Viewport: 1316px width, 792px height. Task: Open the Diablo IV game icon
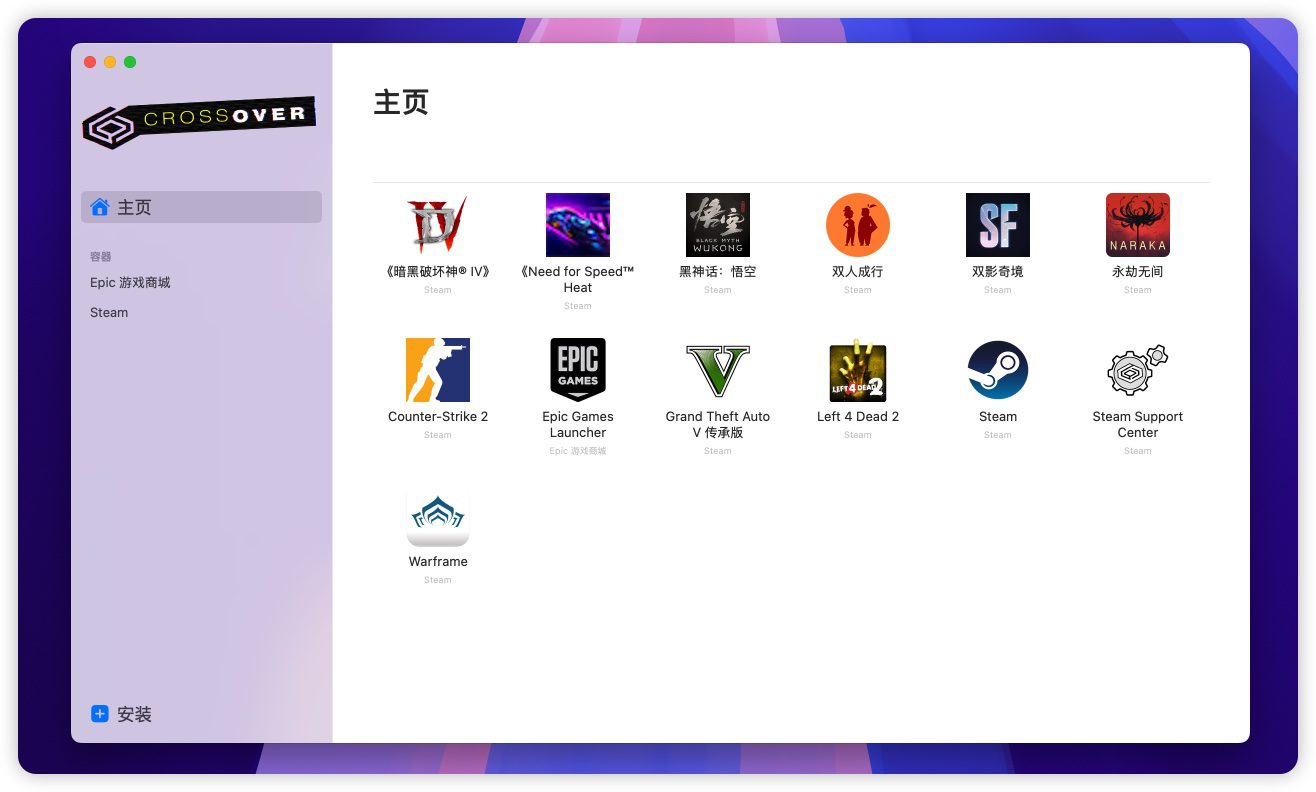(438, 225)
